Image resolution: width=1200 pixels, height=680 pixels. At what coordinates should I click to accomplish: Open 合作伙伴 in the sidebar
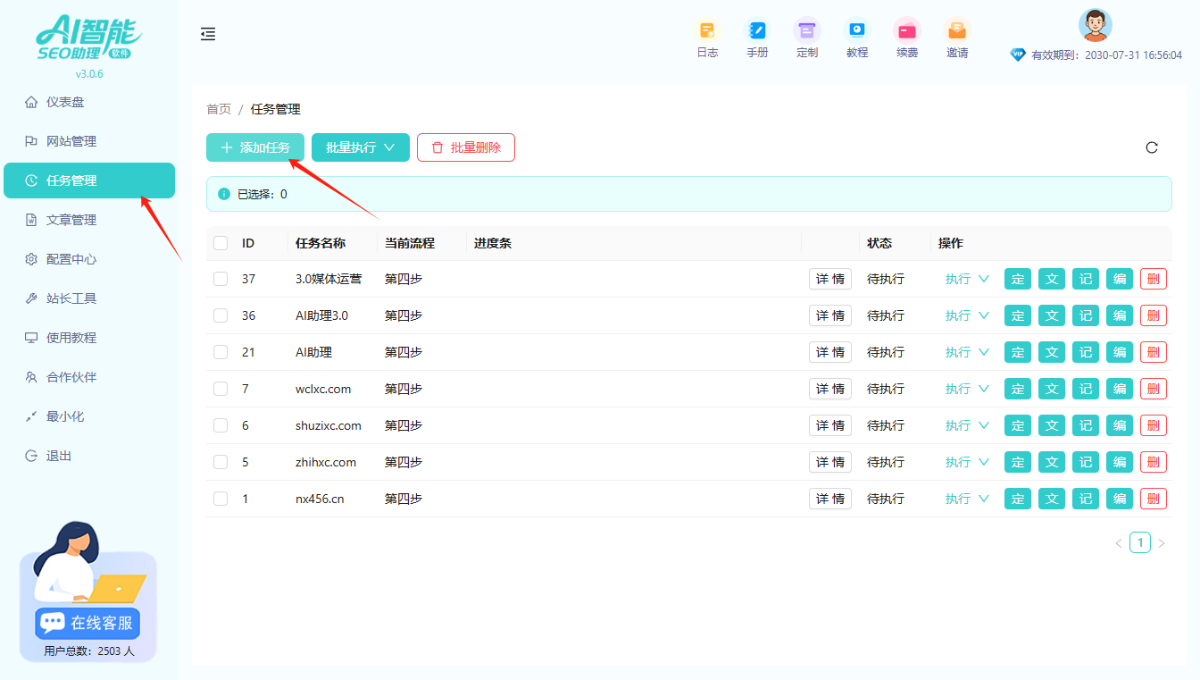click(x=89, y=377)
